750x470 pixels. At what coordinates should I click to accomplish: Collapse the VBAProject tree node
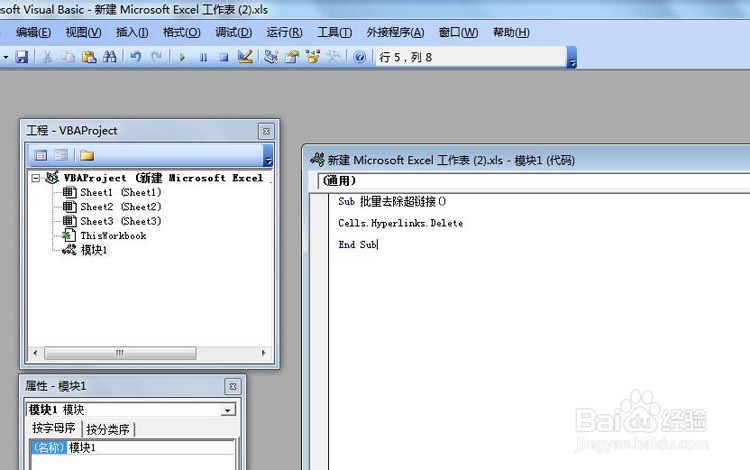[x=35, y=178]
